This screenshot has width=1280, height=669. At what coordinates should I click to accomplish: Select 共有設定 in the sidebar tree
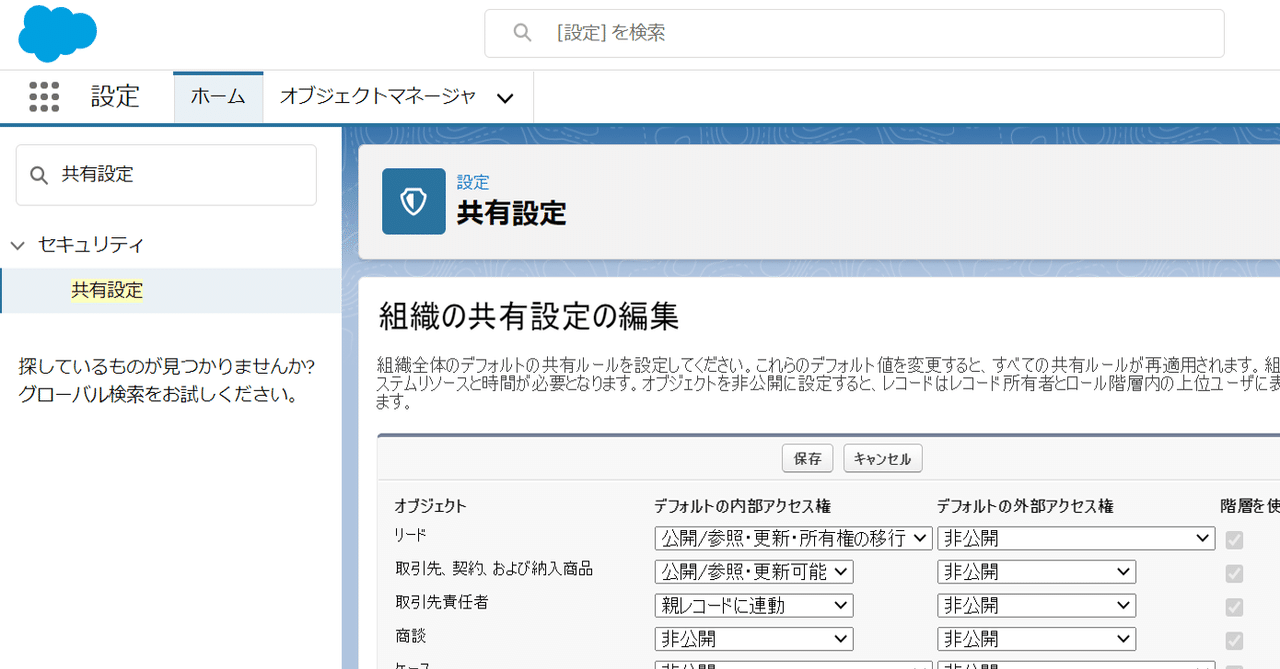(107, 290)
